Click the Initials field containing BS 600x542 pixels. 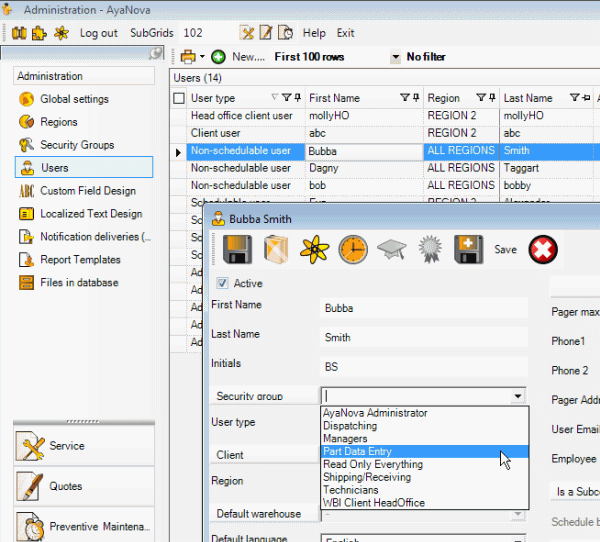(x=424, y=367)
